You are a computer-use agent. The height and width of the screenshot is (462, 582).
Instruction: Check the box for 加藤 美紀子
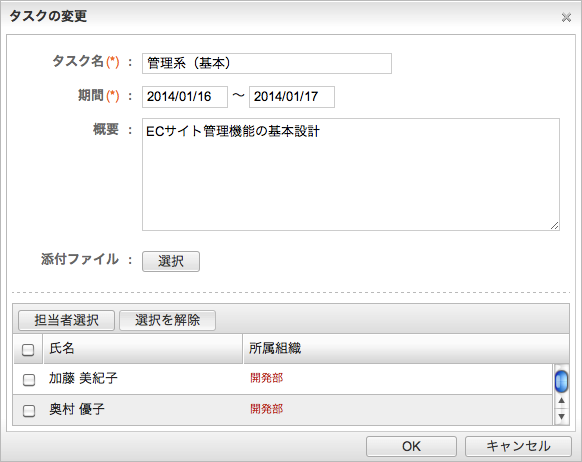29,380
